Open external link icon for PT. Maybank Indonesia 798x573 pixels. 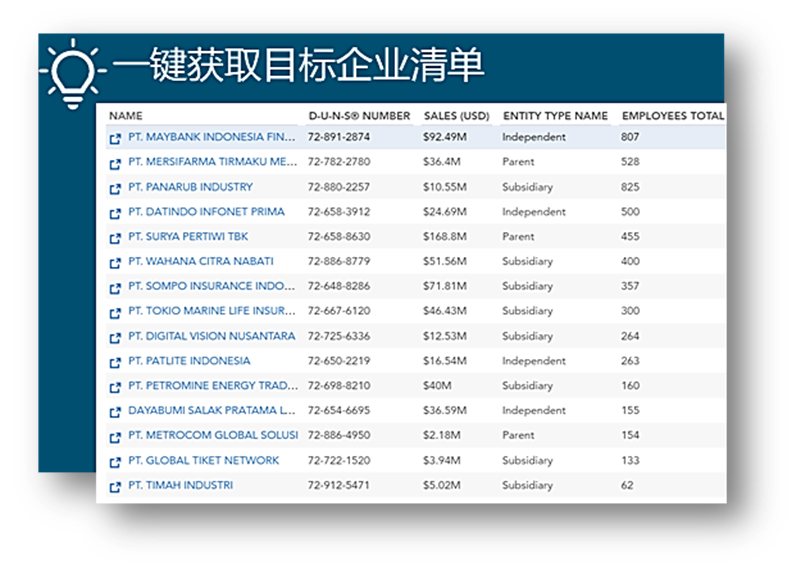click(x=115, y=138)
